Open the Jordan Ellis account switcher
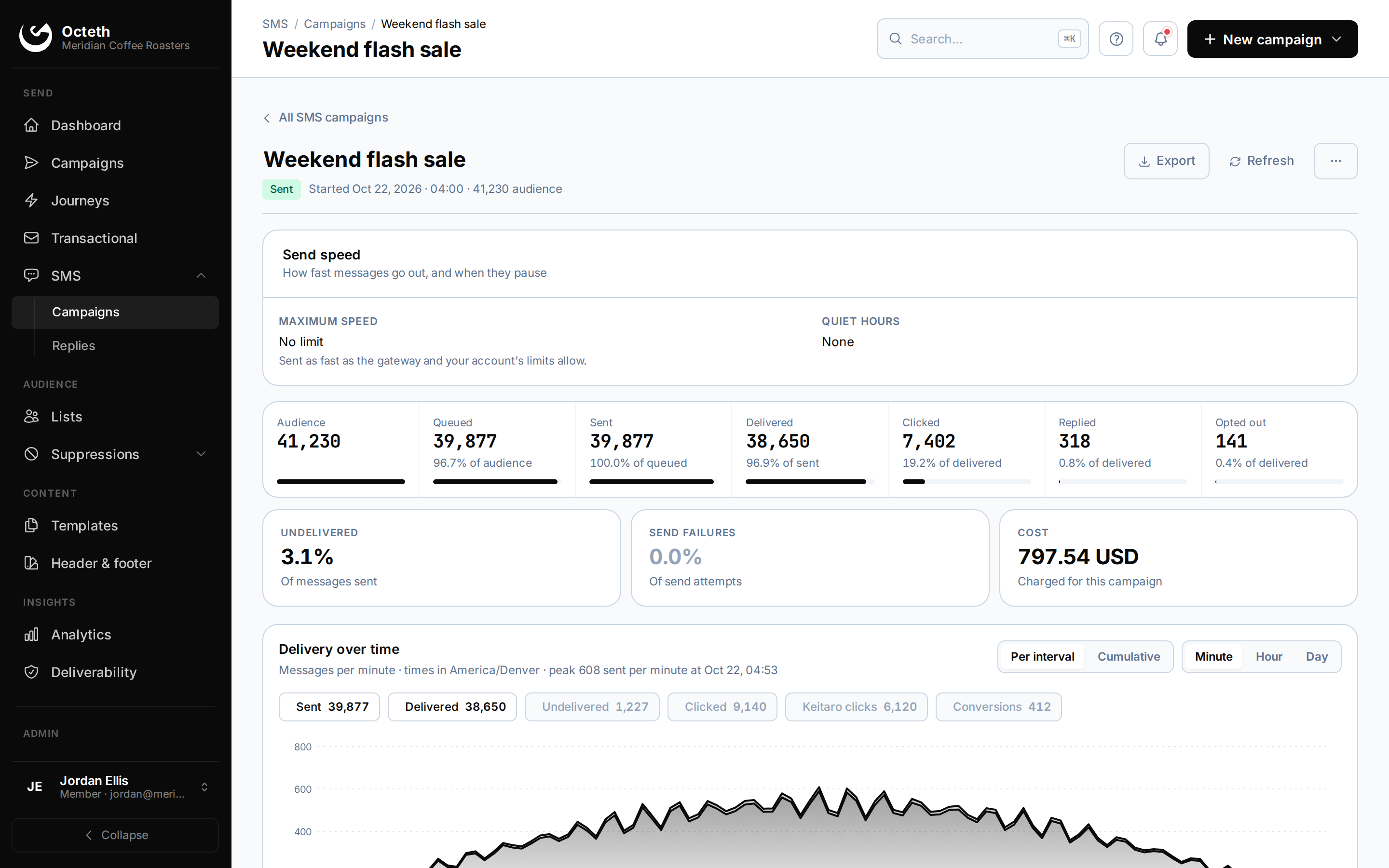Viewport: 1389px width, 868px height. point(115,787)
